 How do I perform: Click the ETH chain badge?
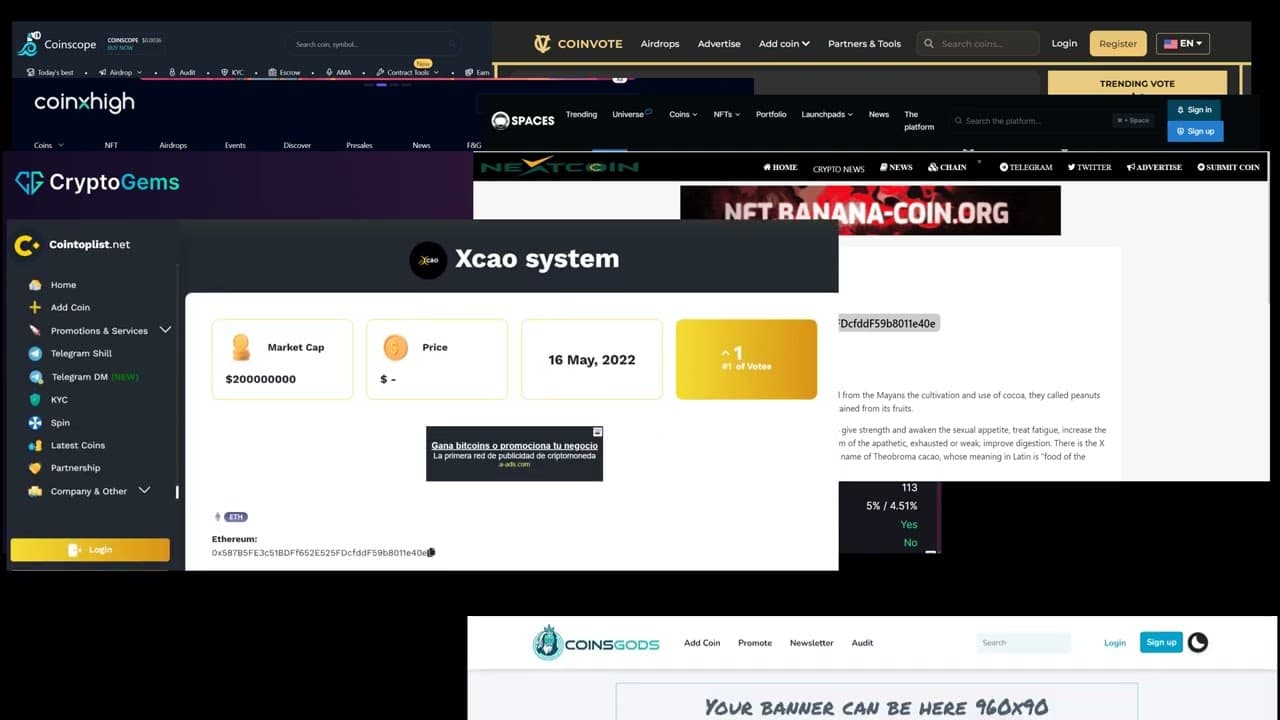point(236,517)
